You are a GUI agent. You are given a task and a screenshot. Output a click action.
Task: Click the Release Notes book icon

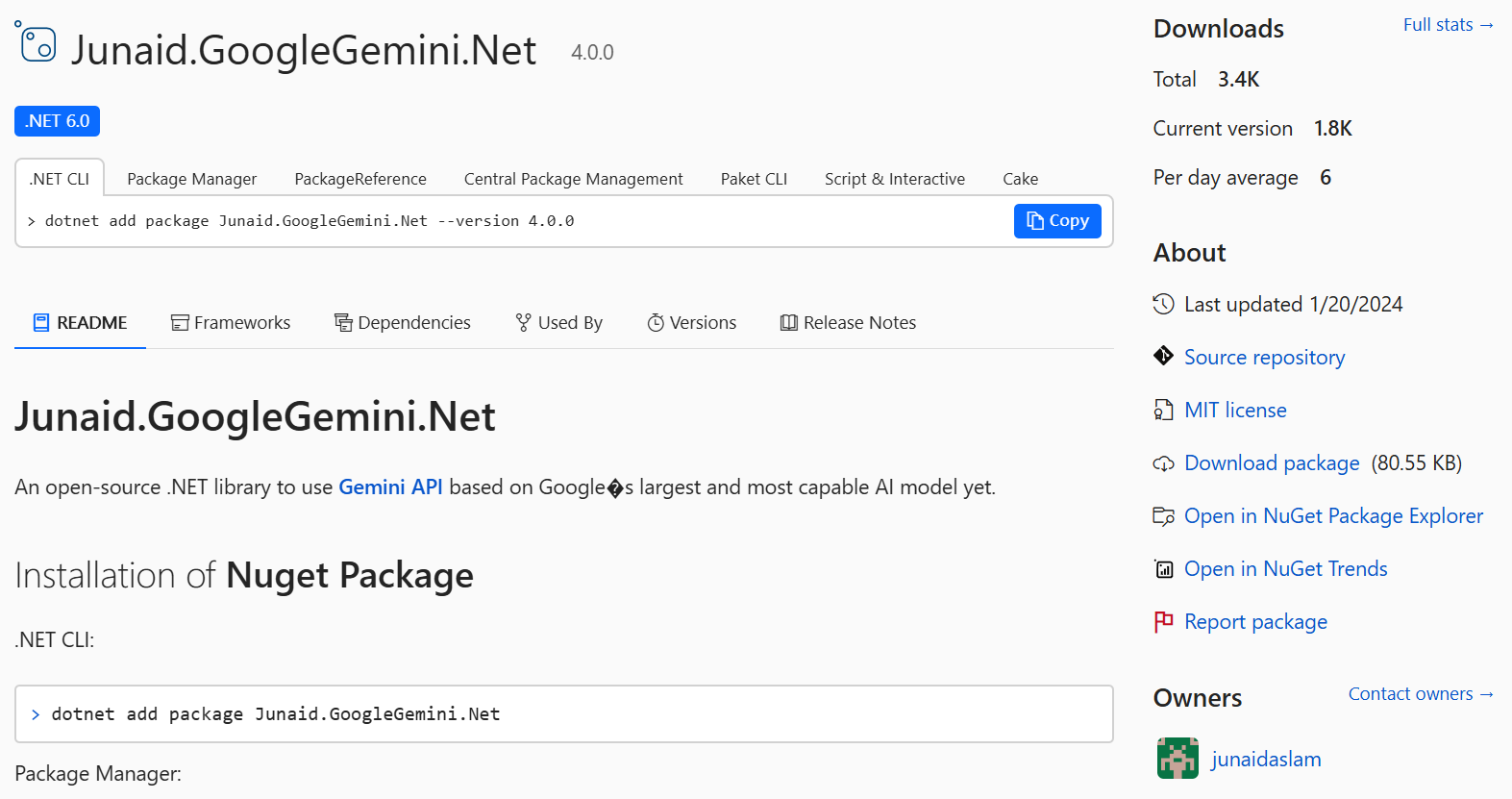[x=789, y=323]
